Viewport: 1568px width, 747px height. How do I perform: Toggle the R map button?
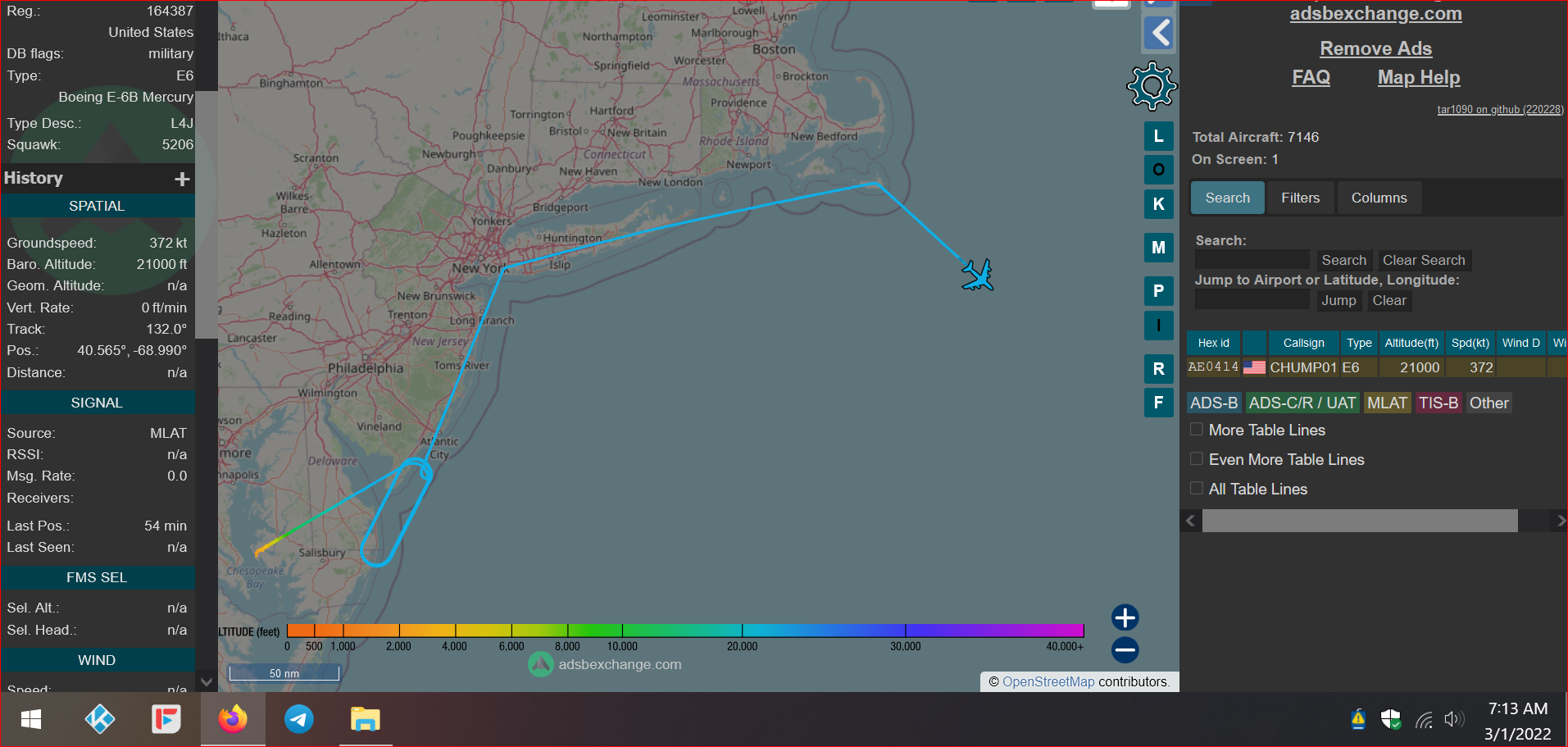(x=1158, y=369)
